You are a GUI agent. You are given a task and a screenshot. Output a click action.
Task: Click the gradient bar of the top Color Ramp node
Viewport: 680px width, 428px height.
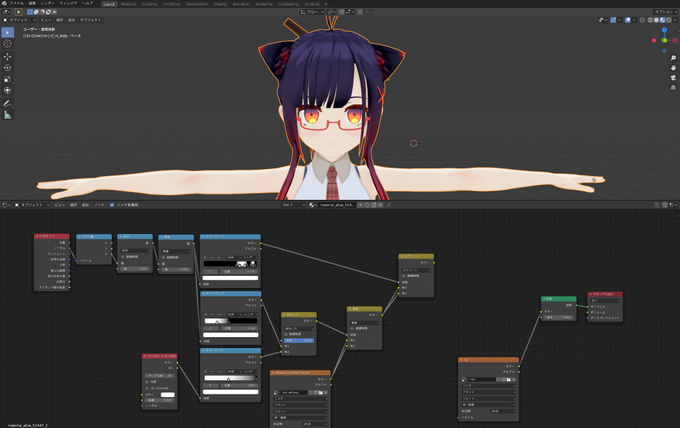tap(230, 264)
